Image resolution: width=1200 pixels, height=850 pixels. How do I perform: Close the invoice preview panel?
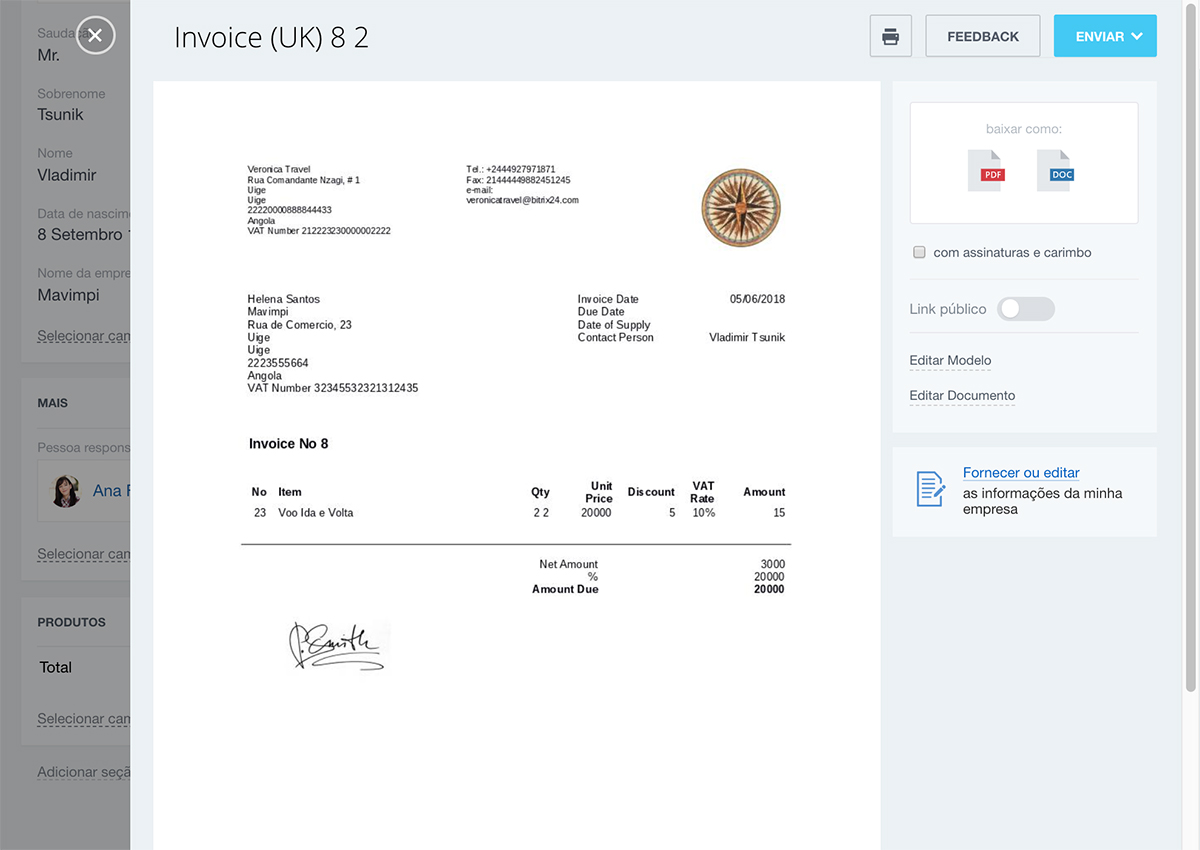point(95,36)
